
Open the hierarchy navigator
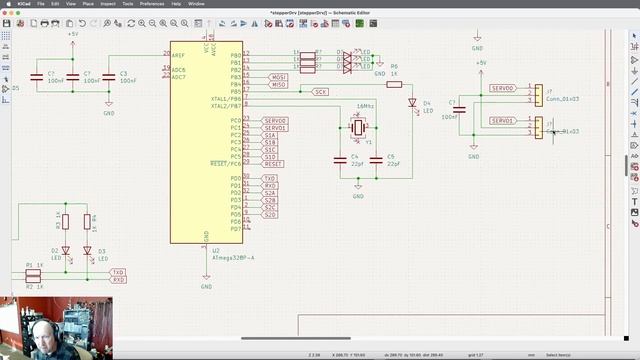pos(198,23)
